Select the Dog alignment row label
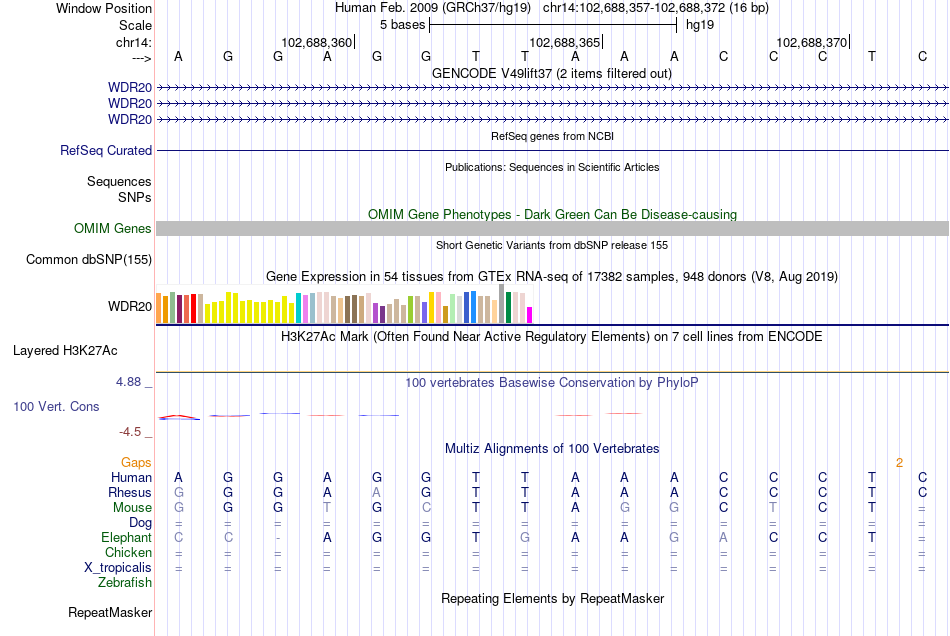Viewport: 950px width, 636px height. click(x=140, y=522)
